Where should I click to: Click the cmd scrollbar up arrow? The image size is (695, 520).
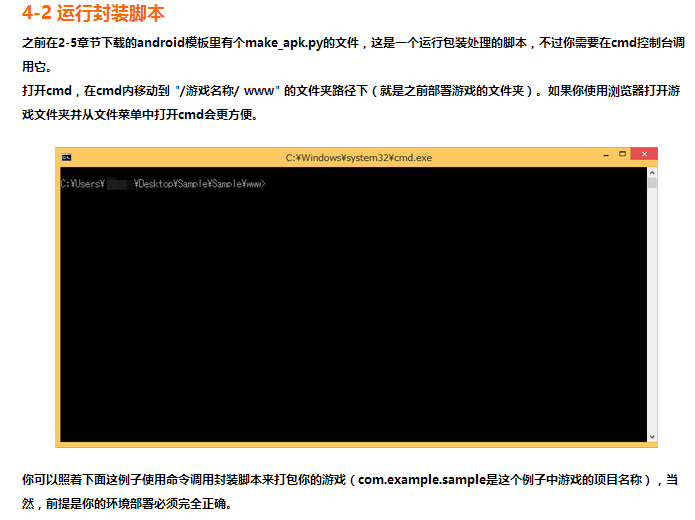tap(652, 172)
